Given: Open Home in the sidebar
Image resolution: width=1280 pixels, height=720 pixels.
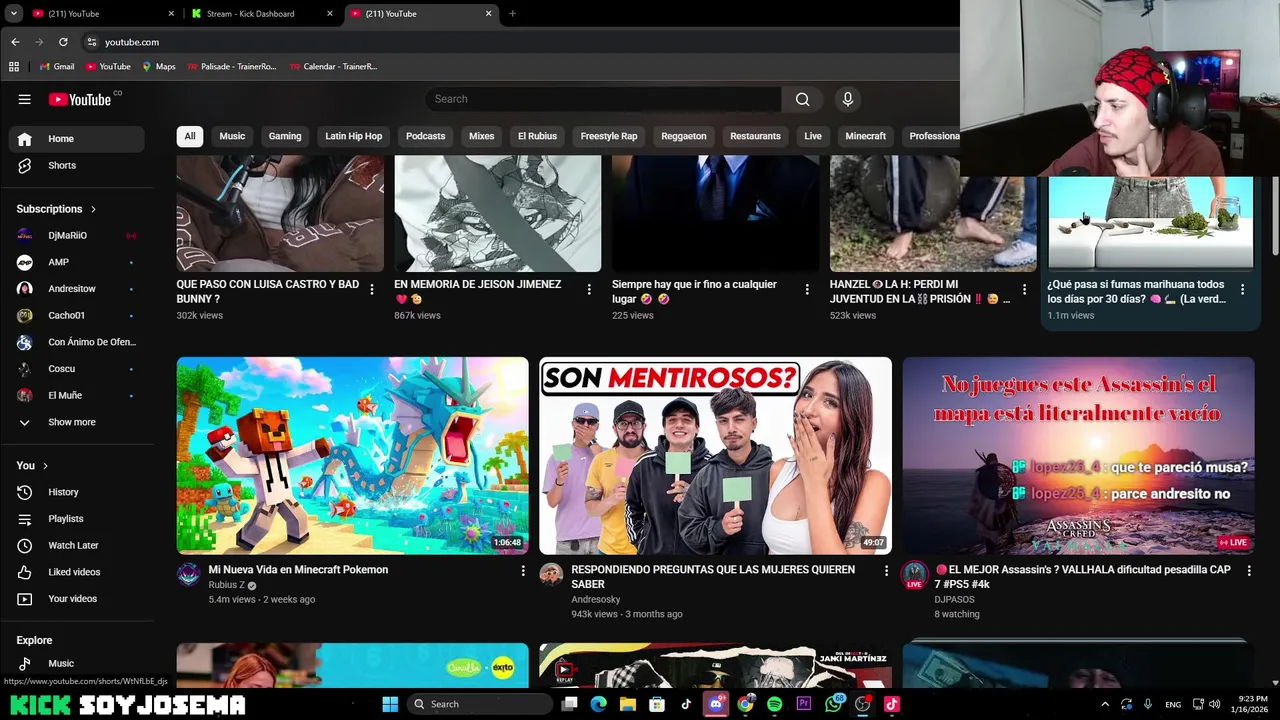Looking at the screenshot, I should coord(77,139).
